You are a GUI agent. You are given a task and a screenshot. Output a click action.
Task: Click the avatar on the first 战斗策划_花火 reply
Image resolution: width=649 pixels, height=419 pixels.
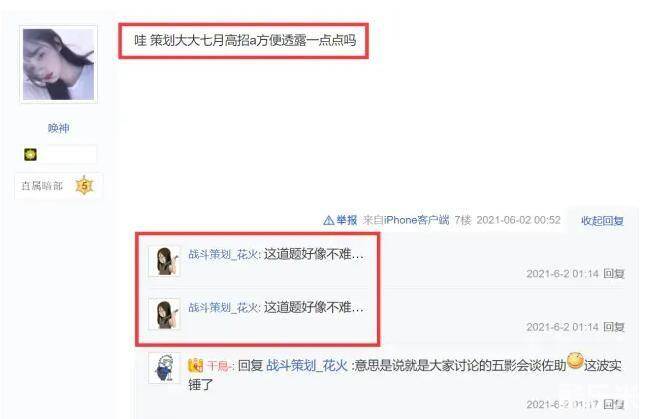tap(164, 261)
